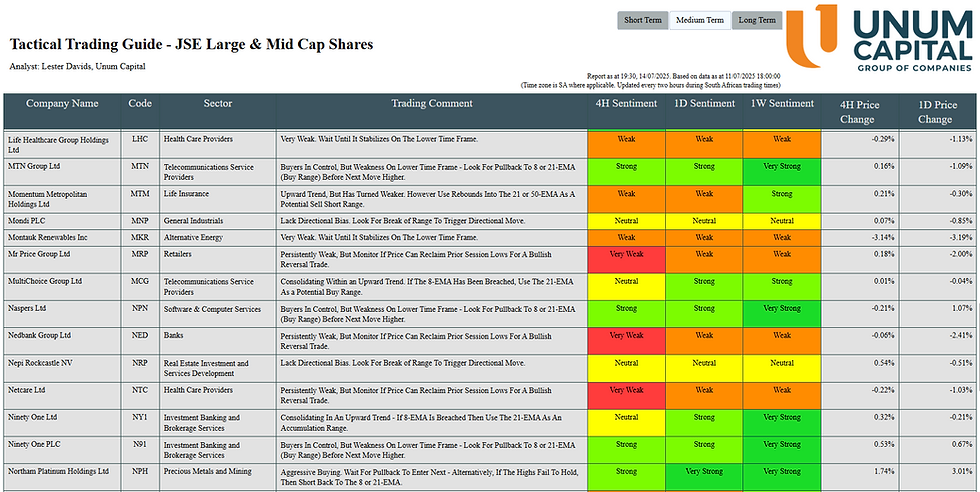Viewport: 980px width, 492px height.
Task: Click the LHC share code
Action: pyautogui.click(x=140, y=139)
